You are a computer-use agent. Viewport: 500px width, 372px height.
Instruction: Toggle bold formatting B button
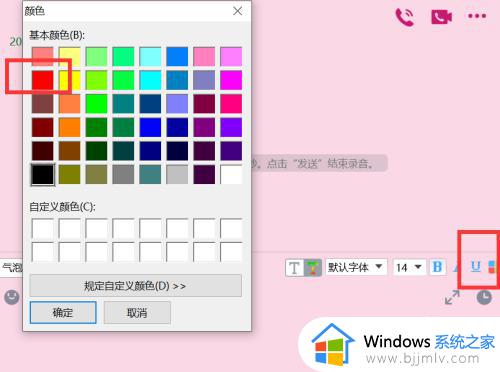(x=437, y=267)
